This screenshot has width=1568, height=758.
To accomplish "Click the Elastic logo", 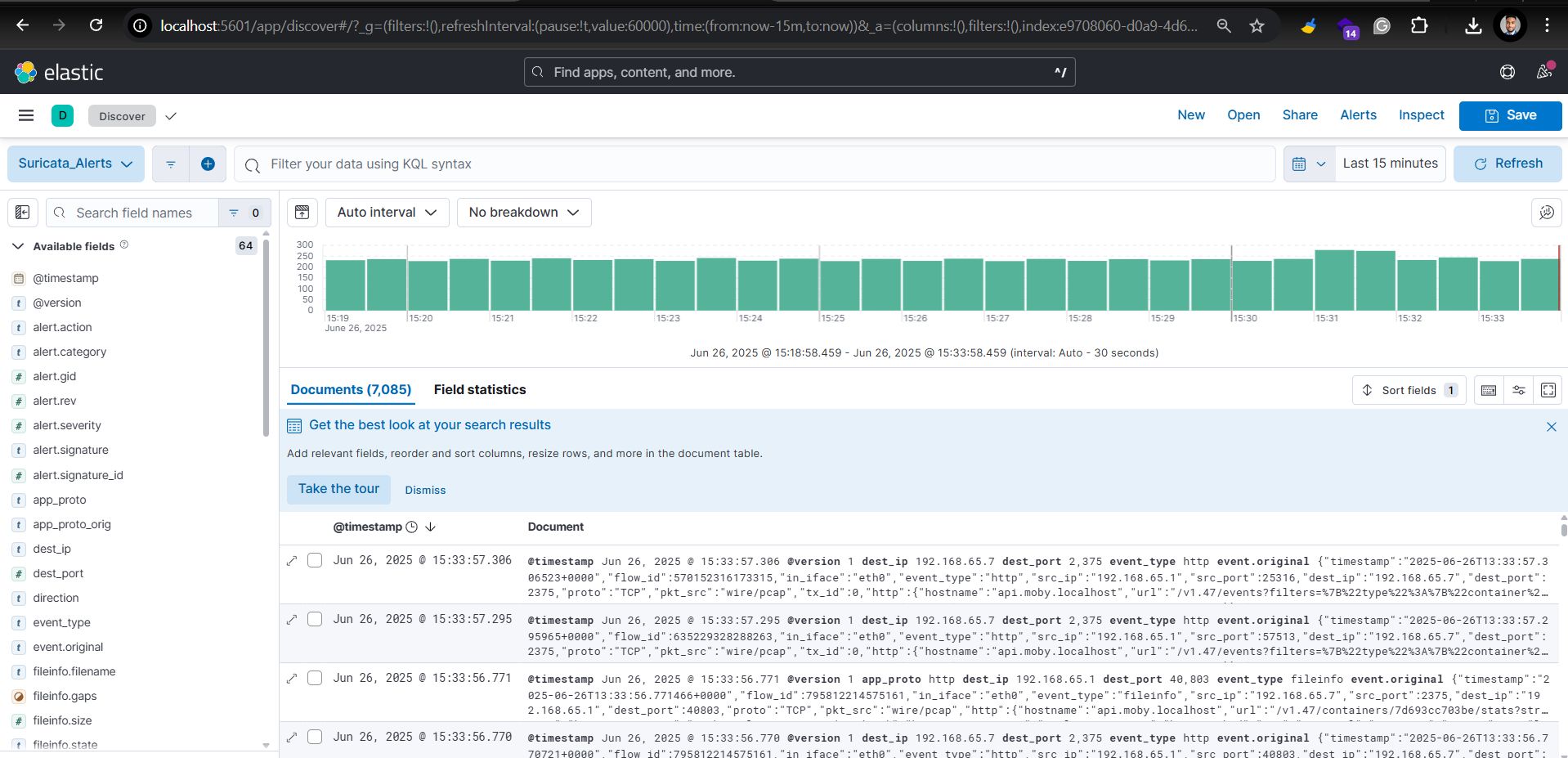I will tap(60, 73).
